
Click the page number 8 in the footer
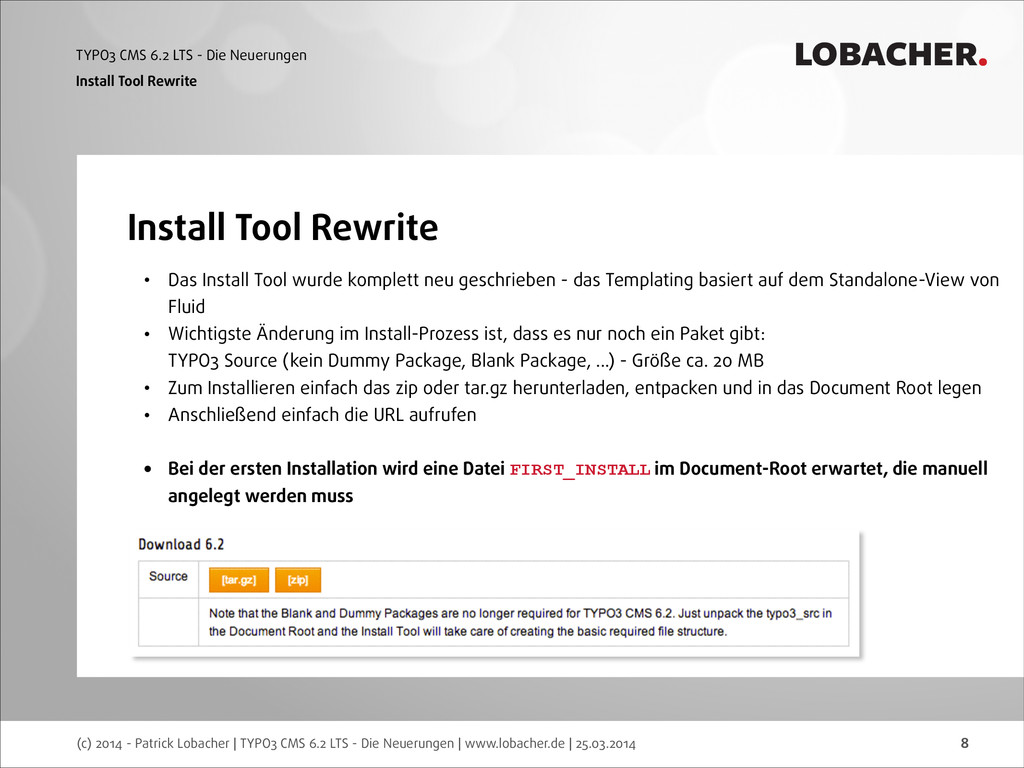point(965,743)
